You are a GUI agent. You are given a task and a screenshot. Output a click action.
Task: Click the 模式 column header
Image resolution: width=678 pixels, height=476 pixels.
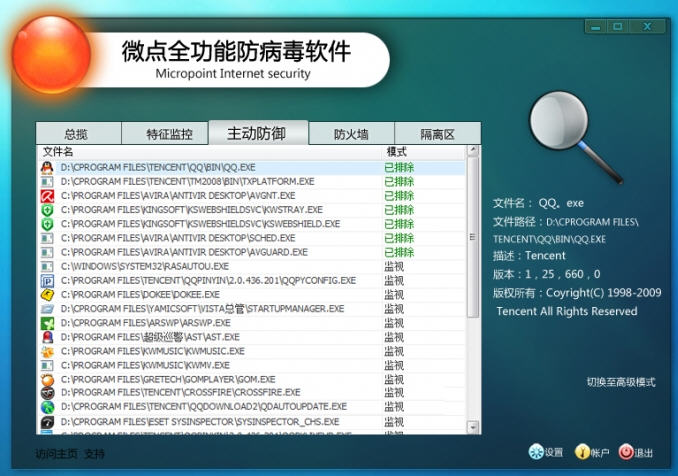point(397,152)
